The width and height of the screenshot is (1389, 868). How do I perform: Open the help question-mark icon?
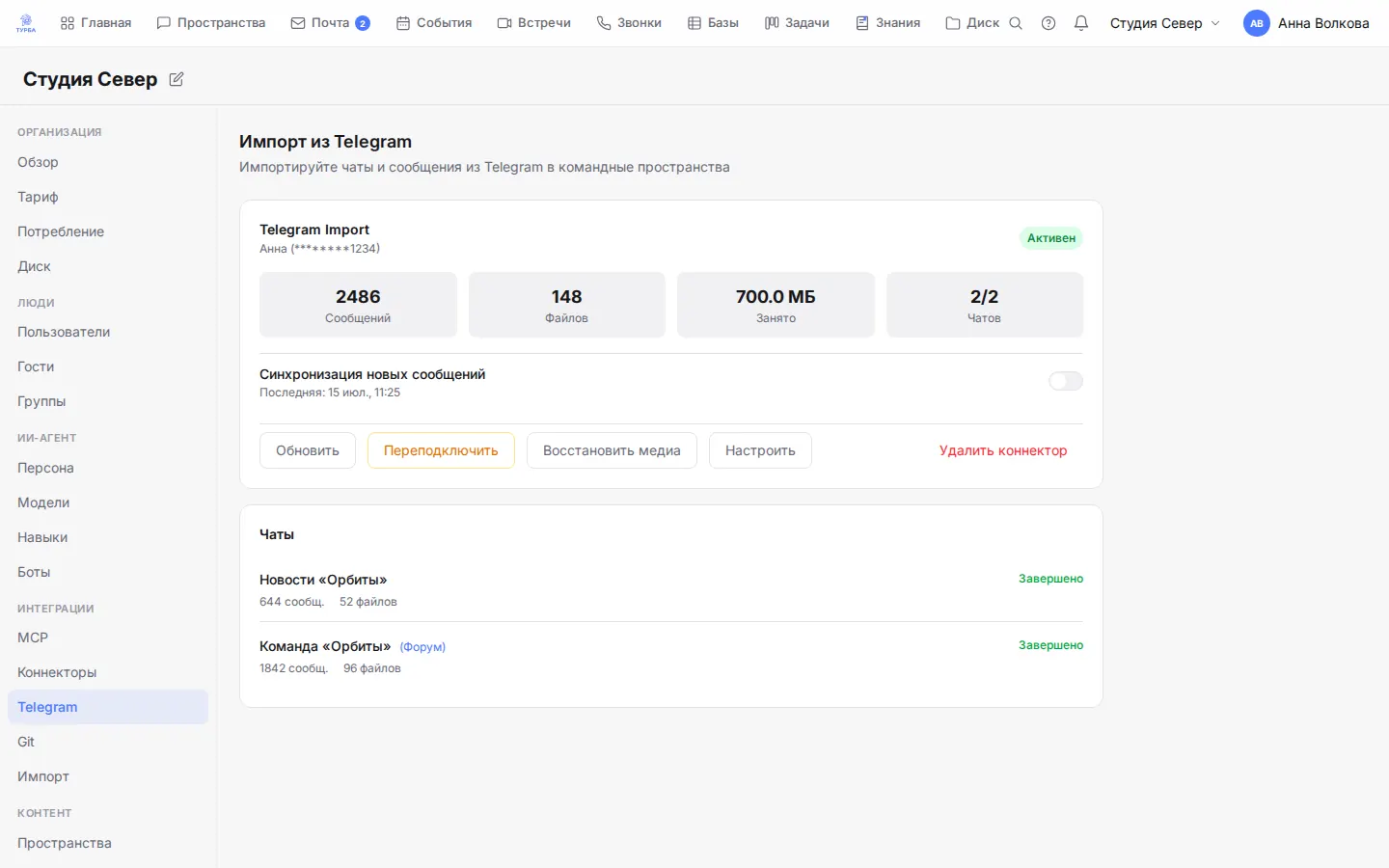1049,23
